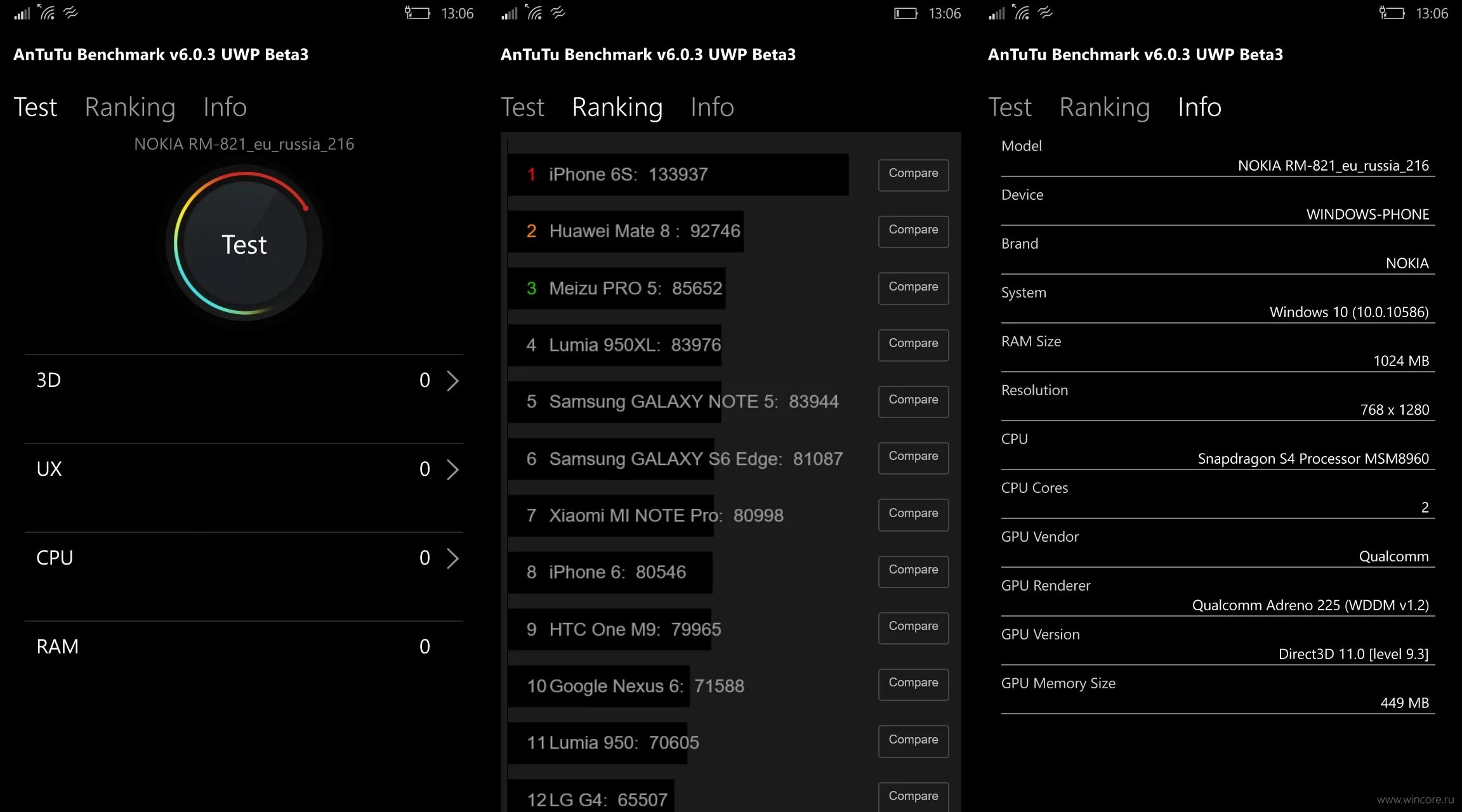Click the Wi-Fi icon in middle screen status bar

[534, 12]
